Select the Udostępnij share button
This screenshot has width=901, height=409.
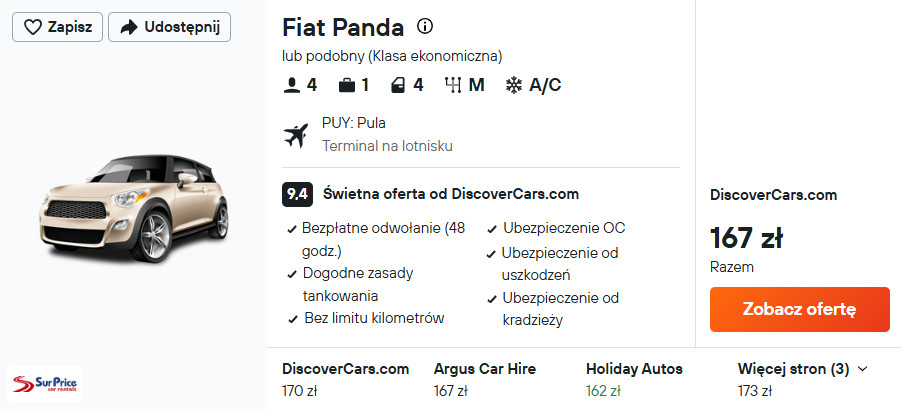point(169,27)
